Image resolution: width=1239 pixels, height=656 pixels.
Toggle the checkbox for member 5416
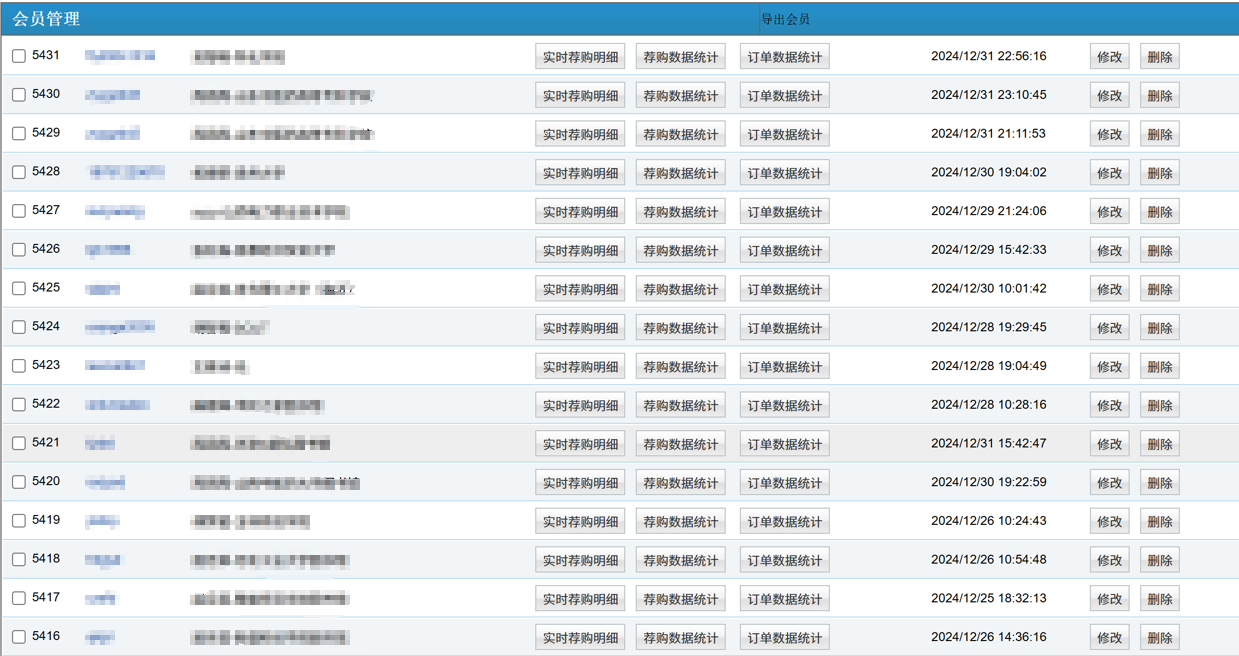point(19,637)
